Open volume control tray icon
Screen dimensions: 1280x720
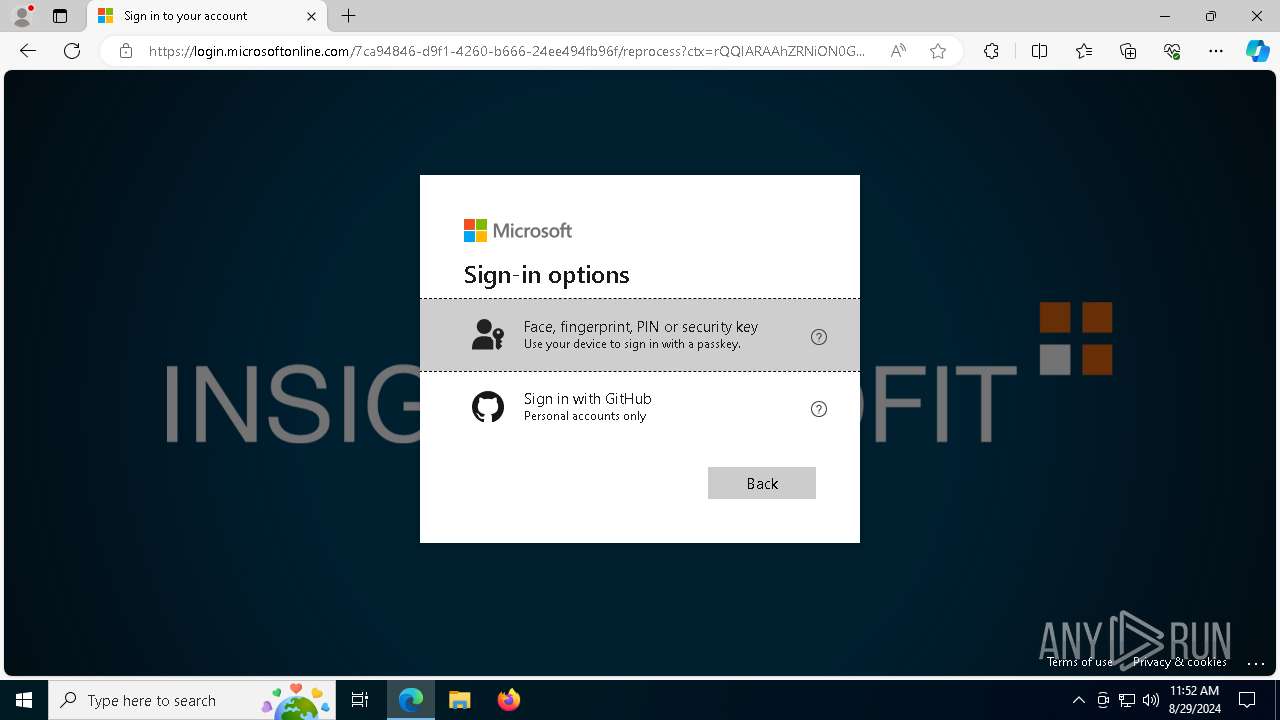(1151, 700)
